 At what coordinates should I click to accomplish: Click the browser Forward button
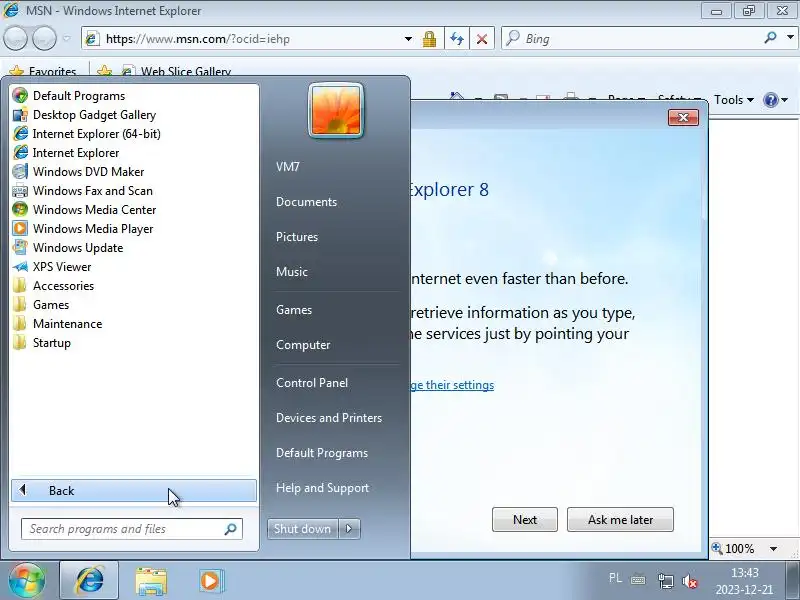click(44, 38)
